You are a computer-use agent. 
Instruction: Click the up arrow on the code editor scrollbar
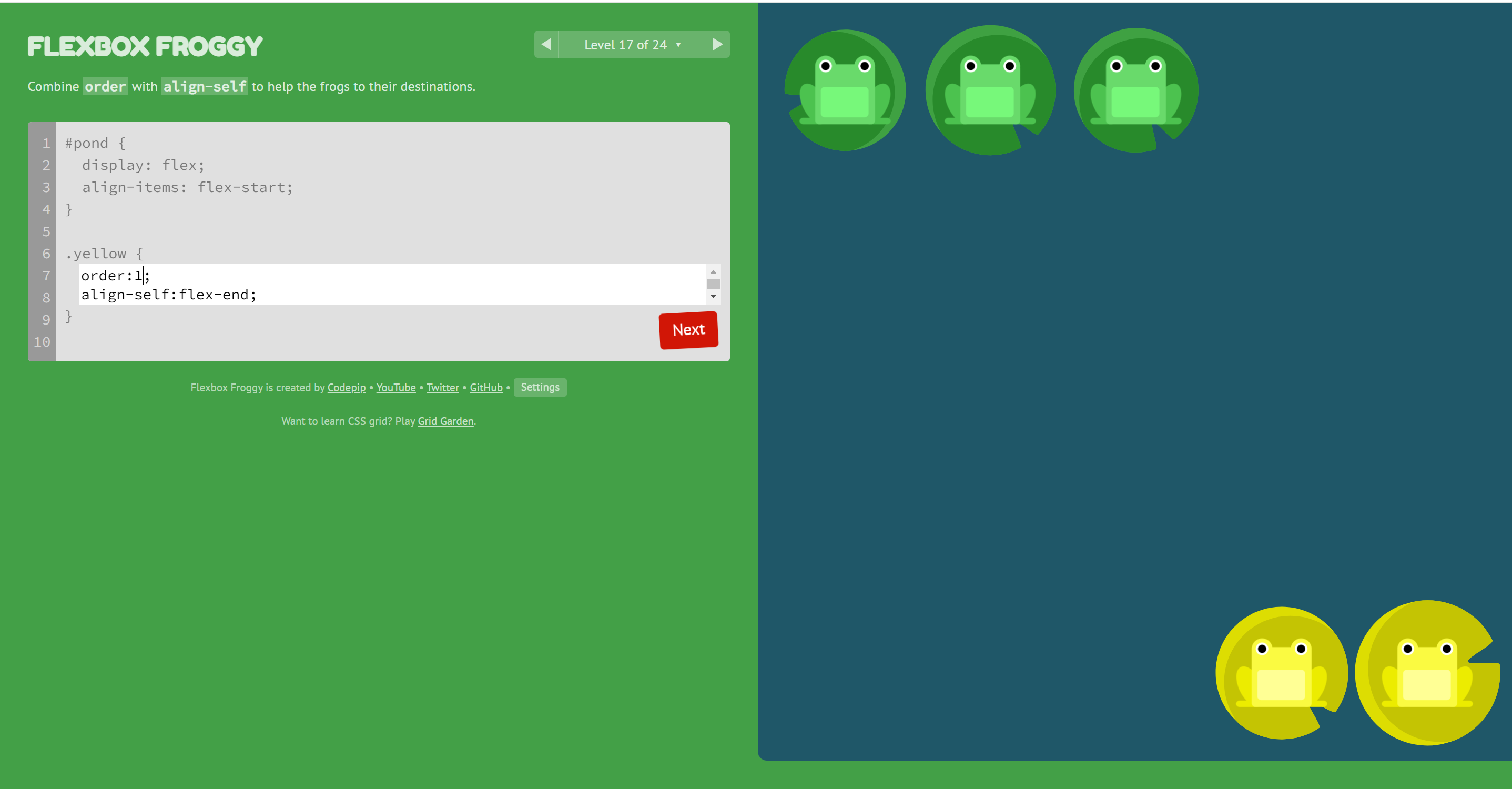713,272
